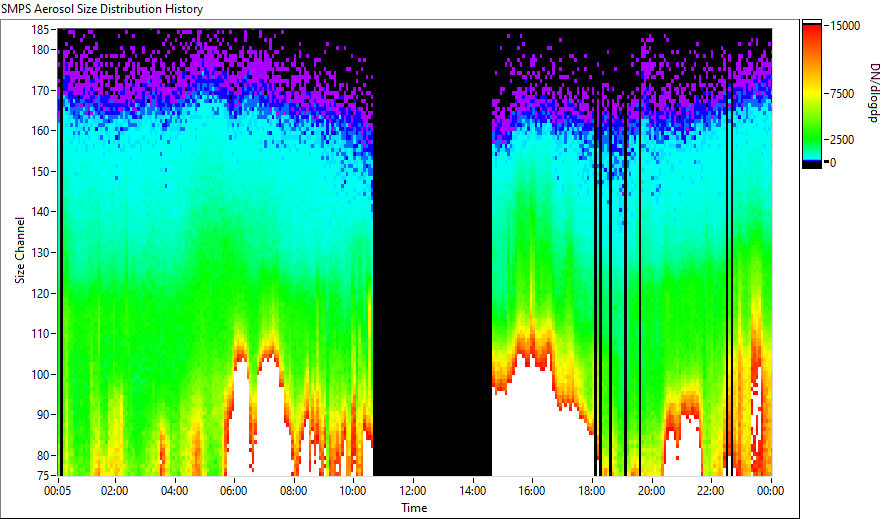Click the 10:00 time tick label
884x519 pixels.
(x=353, y=491)
